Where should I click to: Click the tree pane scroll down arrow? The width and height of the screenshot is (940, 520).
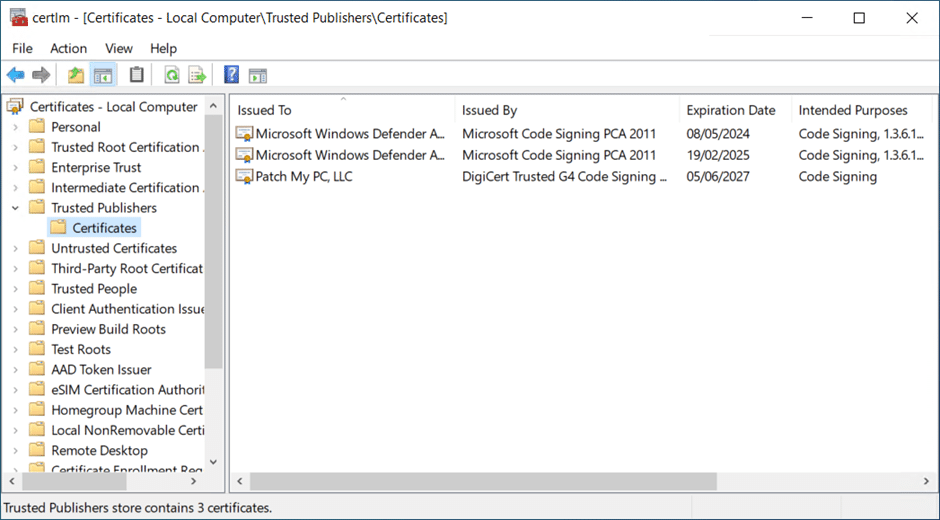pos(213,462)
